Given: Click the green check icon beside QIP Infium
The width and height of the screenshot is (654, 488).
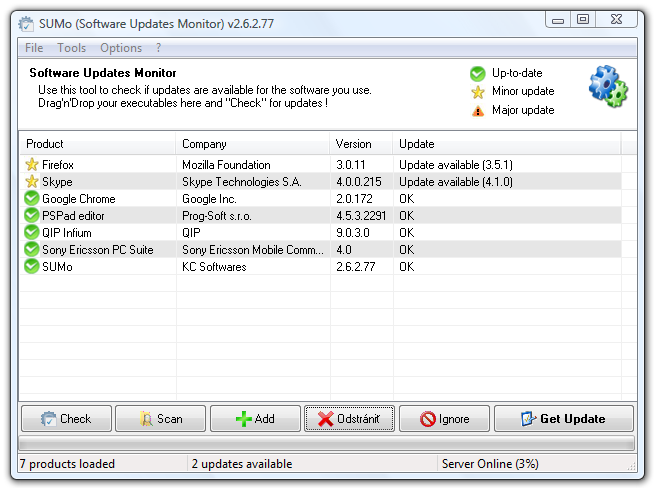Looking at the screenshot, I should click(32, 232).
